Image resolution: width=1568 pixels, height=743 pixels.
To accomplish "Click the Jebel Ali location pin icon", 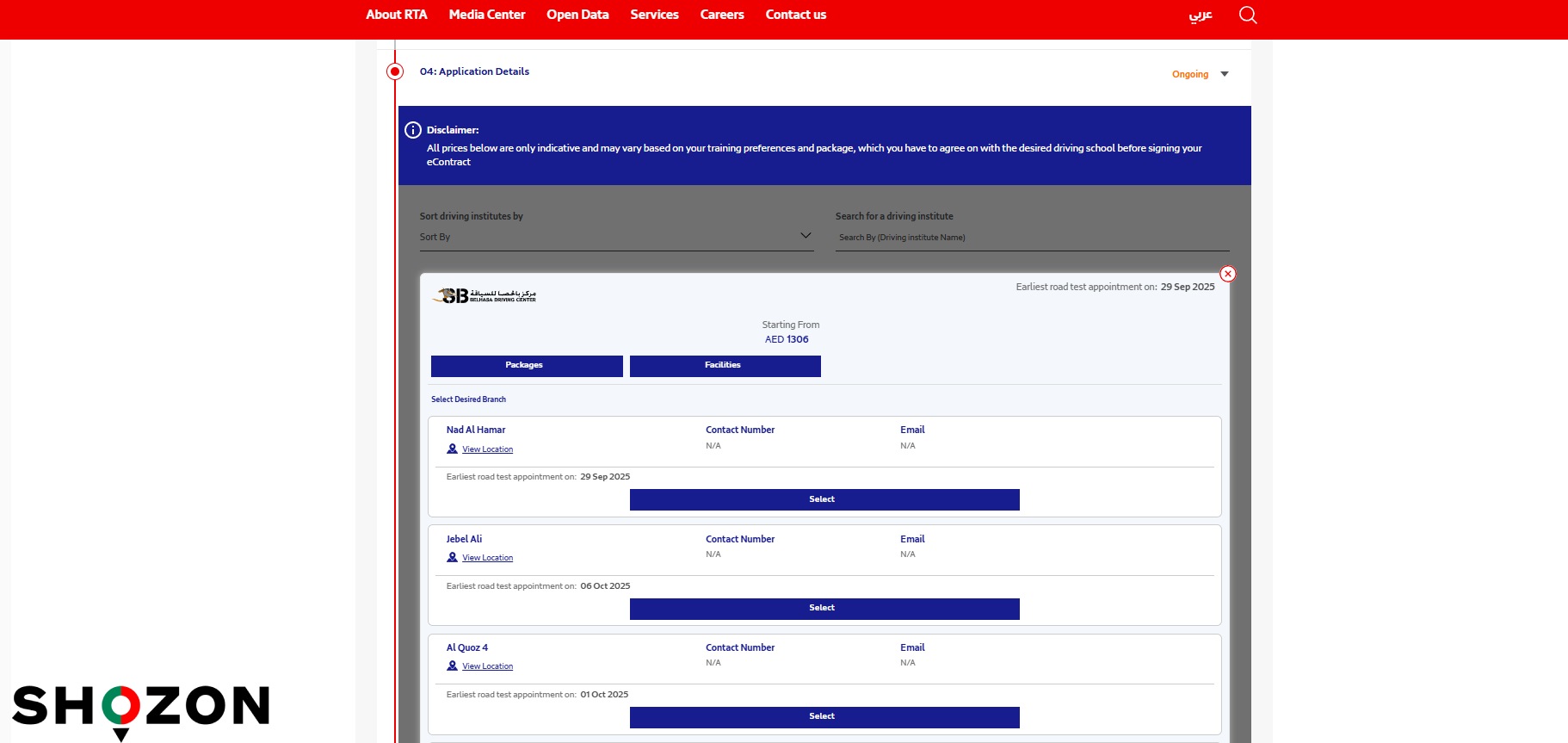I will click(452, 557).
